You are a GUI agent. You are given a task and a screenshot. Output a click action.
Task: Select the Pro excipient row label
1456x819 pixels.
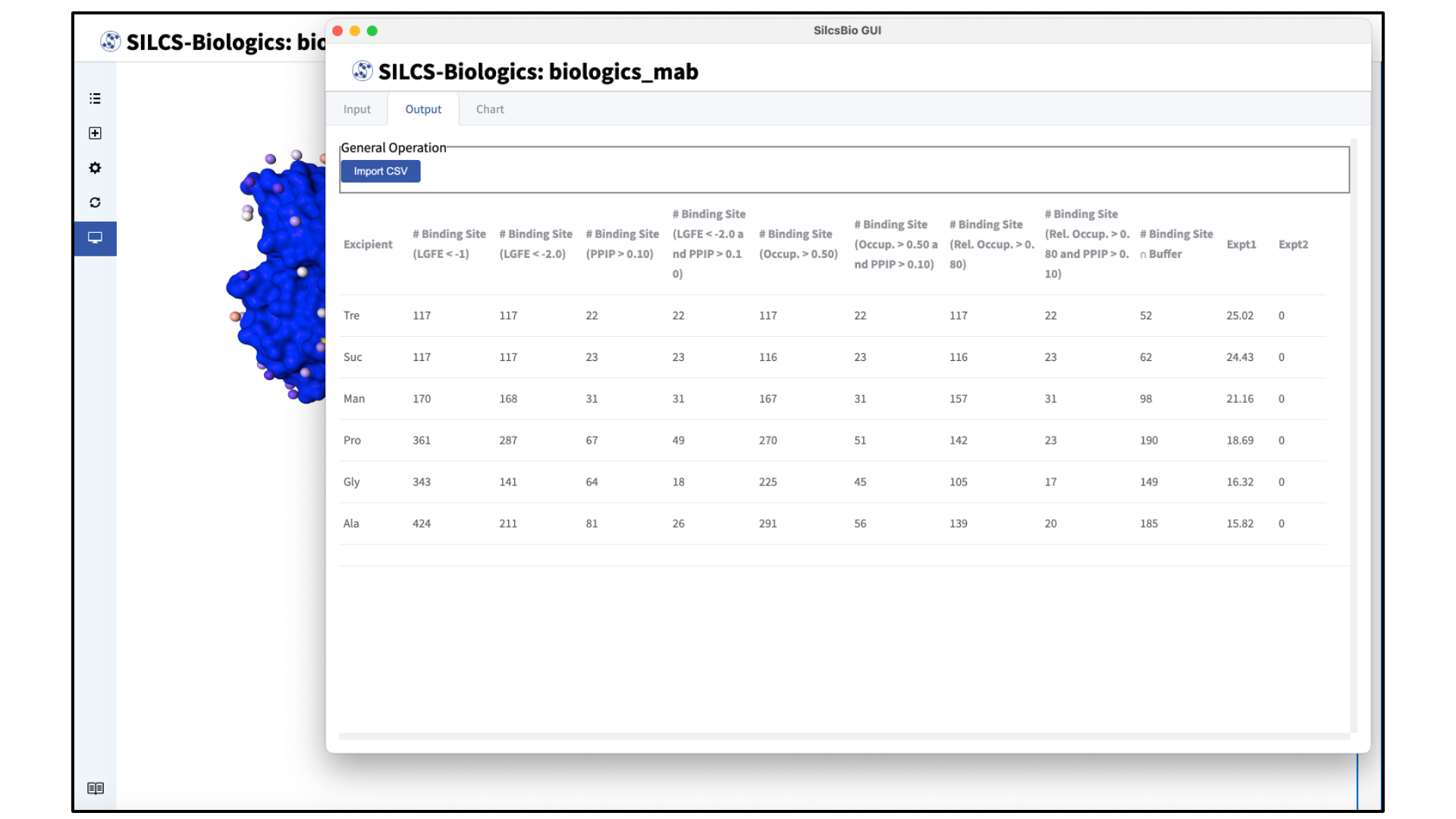pyautogui.click(x=352, y=441)
